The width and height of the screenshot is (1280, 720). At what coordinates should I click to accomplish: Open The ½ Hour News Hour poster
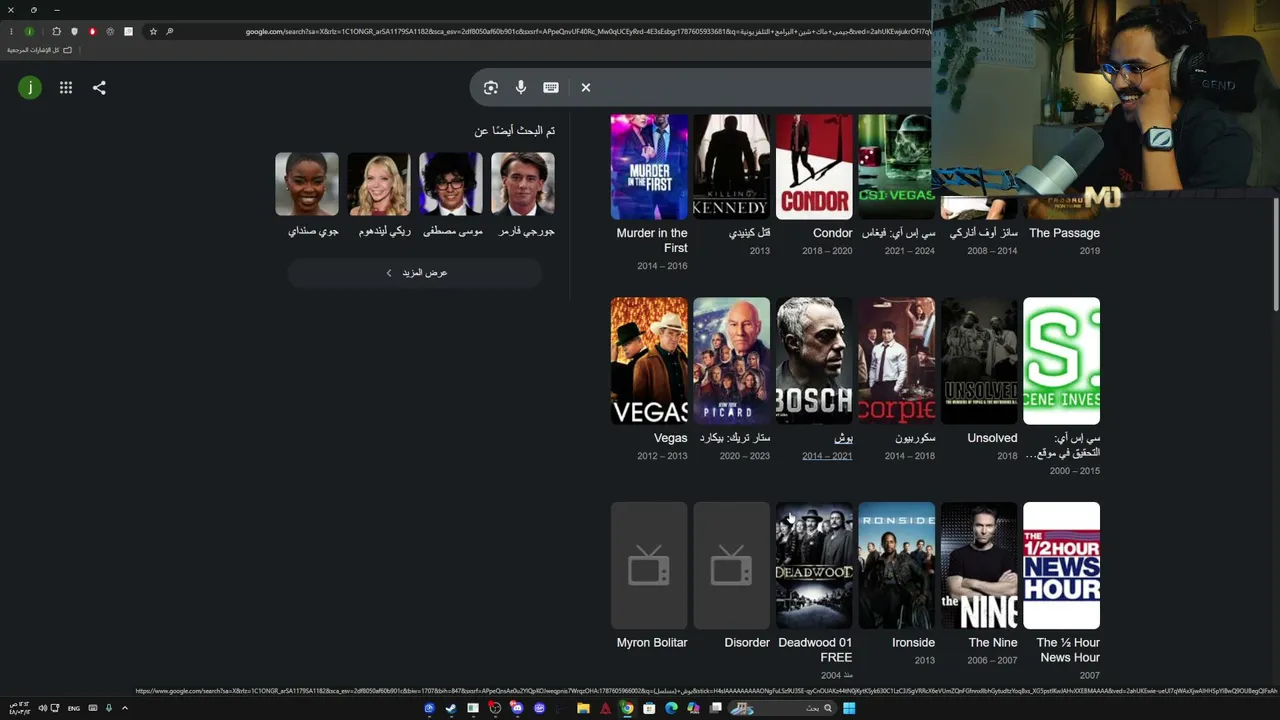(x=1062, y=566)
